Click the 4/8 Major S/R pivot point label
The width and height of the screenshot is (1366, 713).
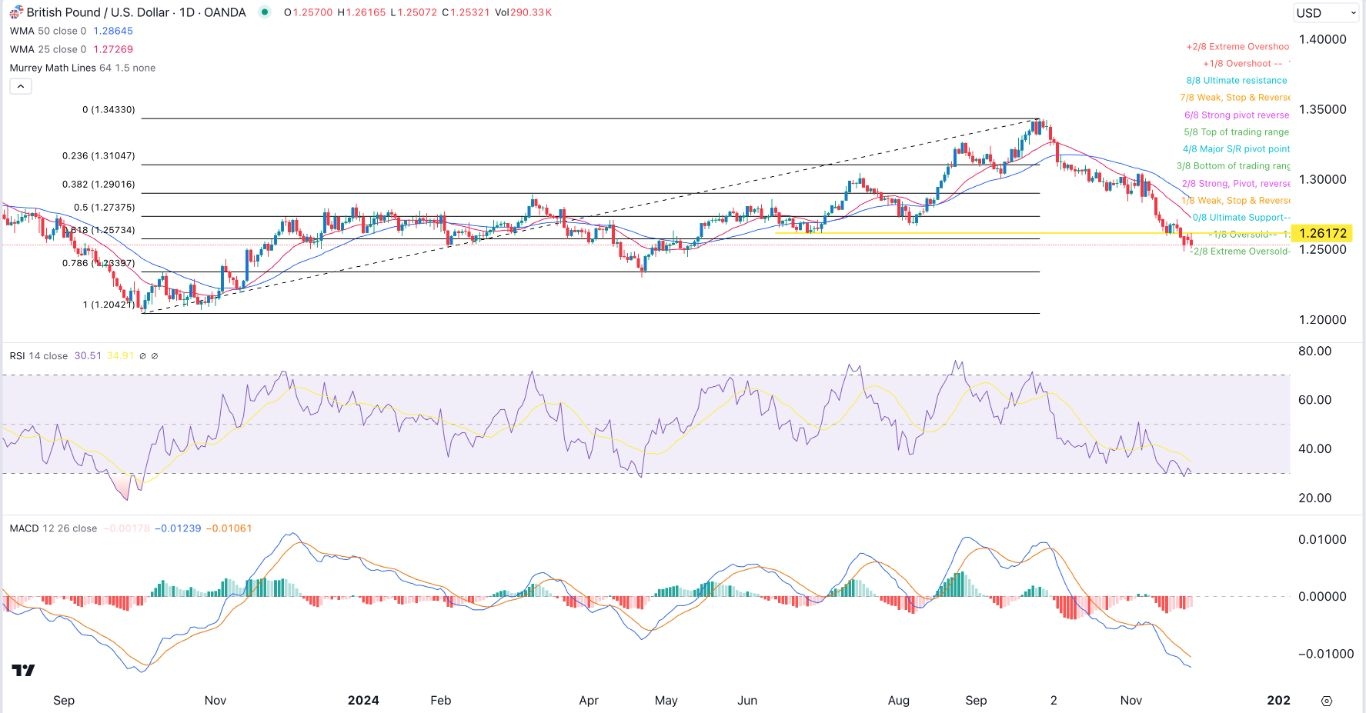[x=1237, y=148]
